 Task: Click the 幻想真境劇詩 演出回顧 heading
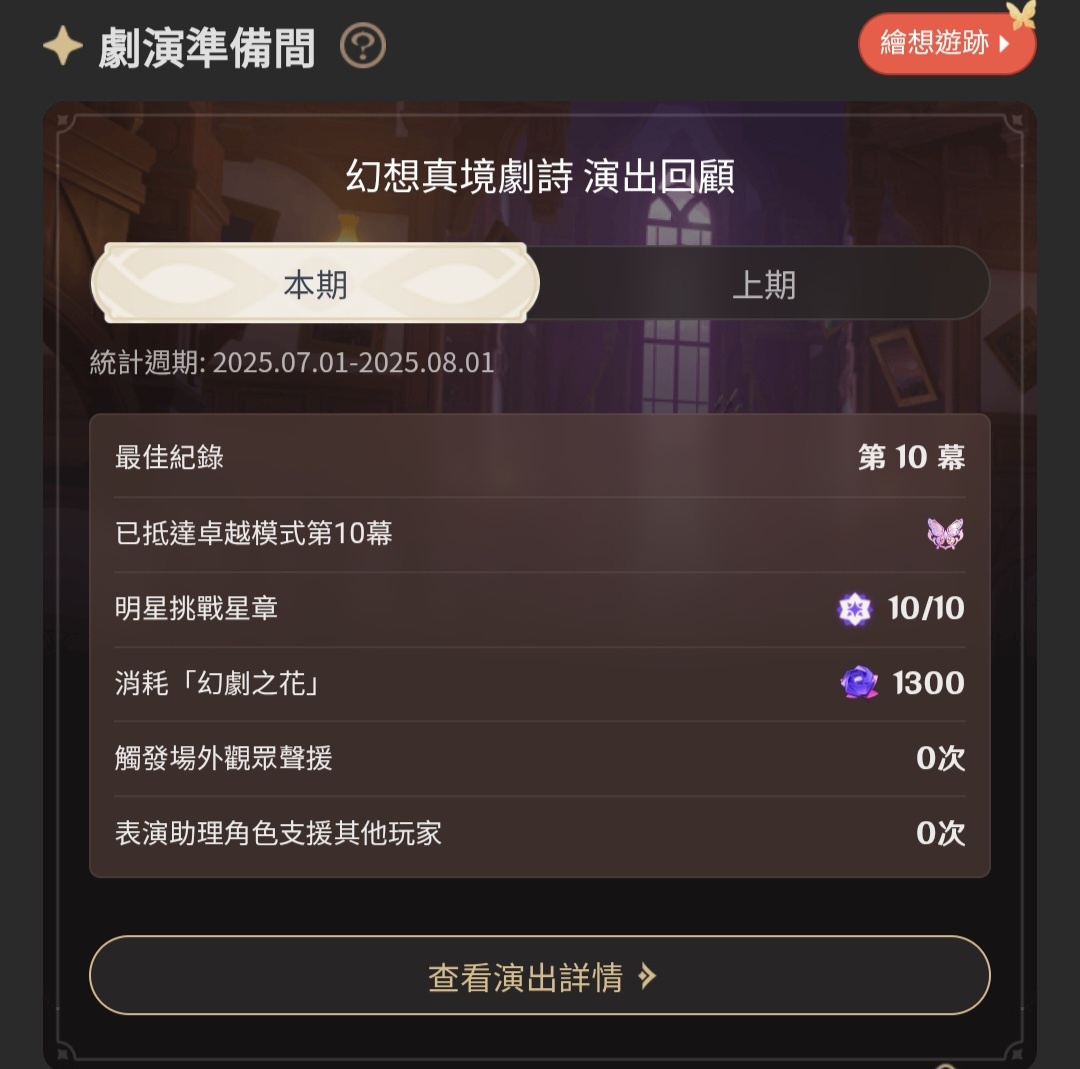click(x=540, y=176)
